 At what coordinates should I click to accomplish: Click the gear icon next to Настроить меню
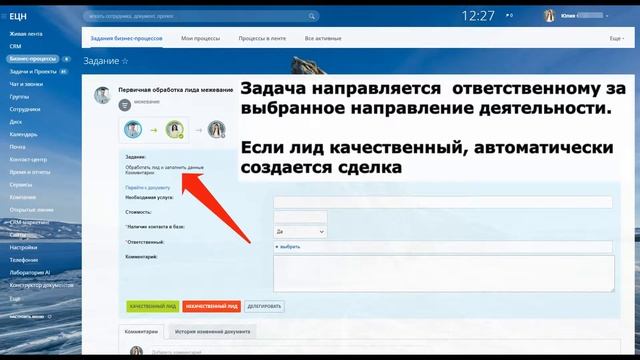click(50, 317)
